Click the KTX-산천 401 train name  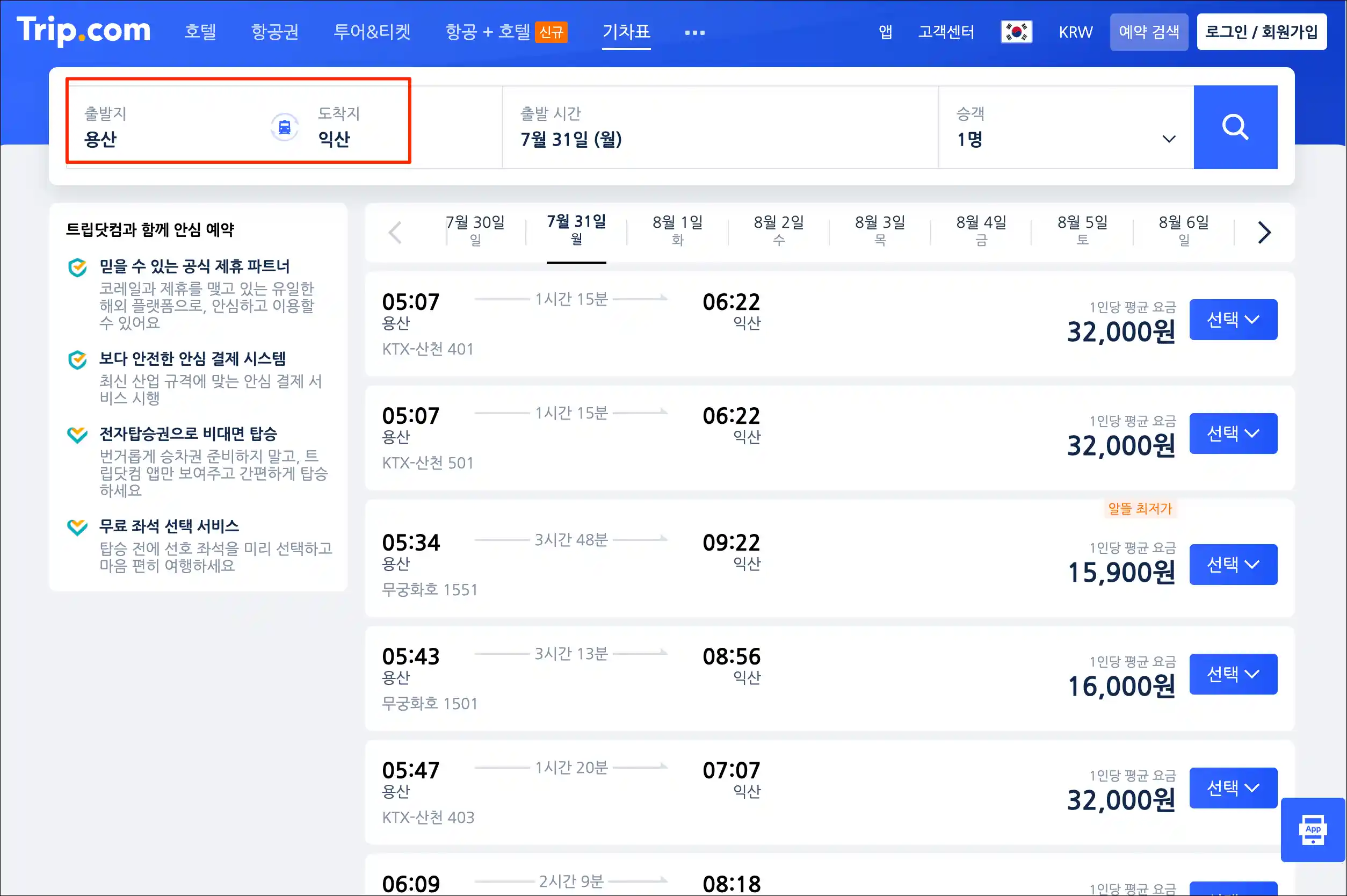428,349
